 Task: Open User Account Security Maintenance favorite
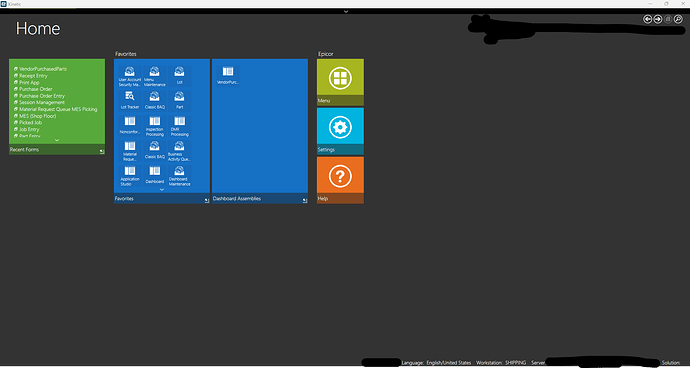click(130, 77)
